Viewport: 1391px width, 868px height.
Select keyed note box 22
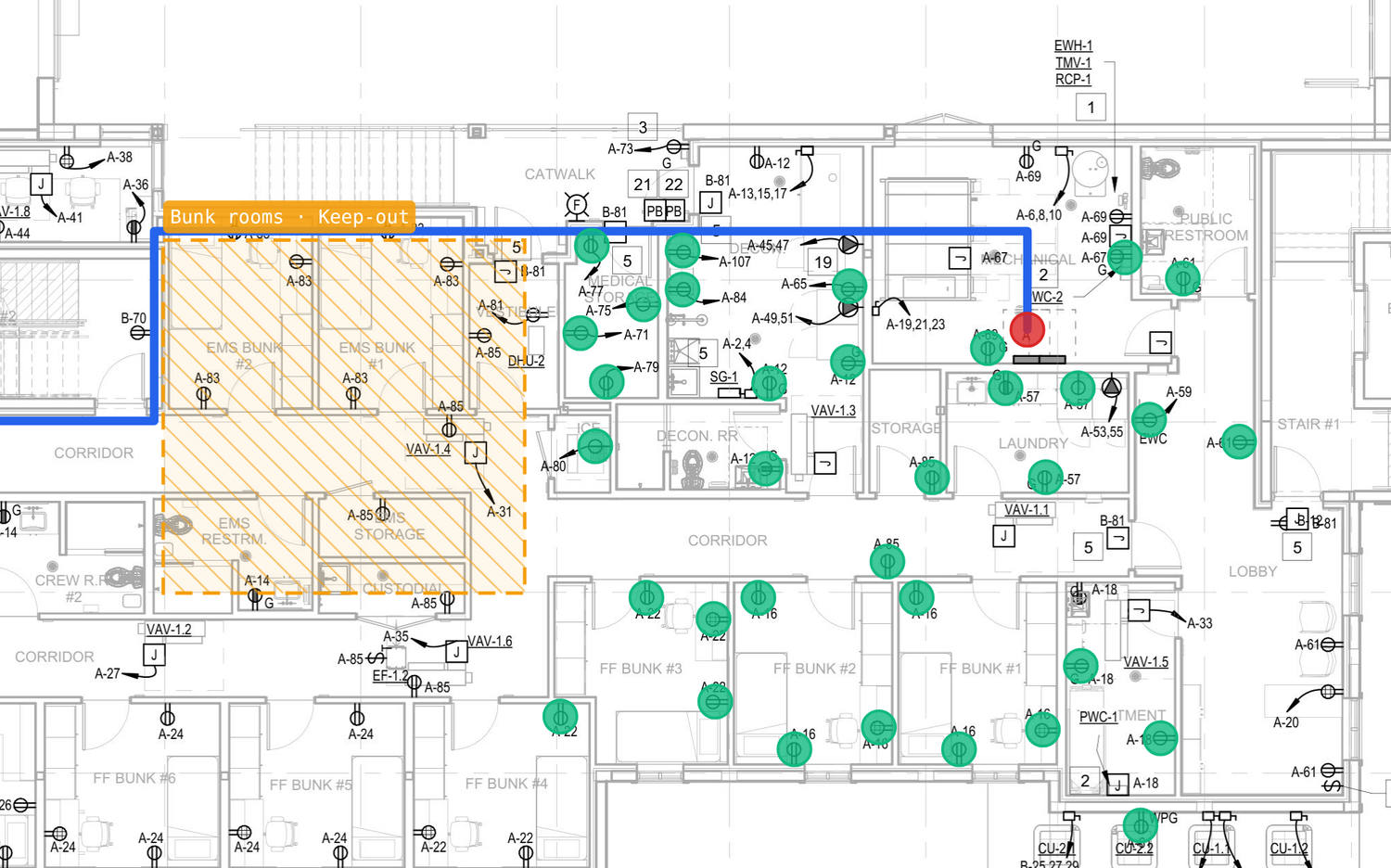tap(674, 185)
